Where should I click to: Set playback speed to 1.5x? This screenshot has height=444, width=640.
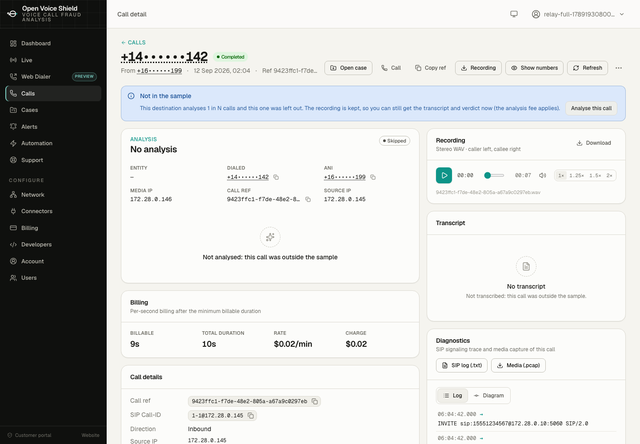click(595, 175)
